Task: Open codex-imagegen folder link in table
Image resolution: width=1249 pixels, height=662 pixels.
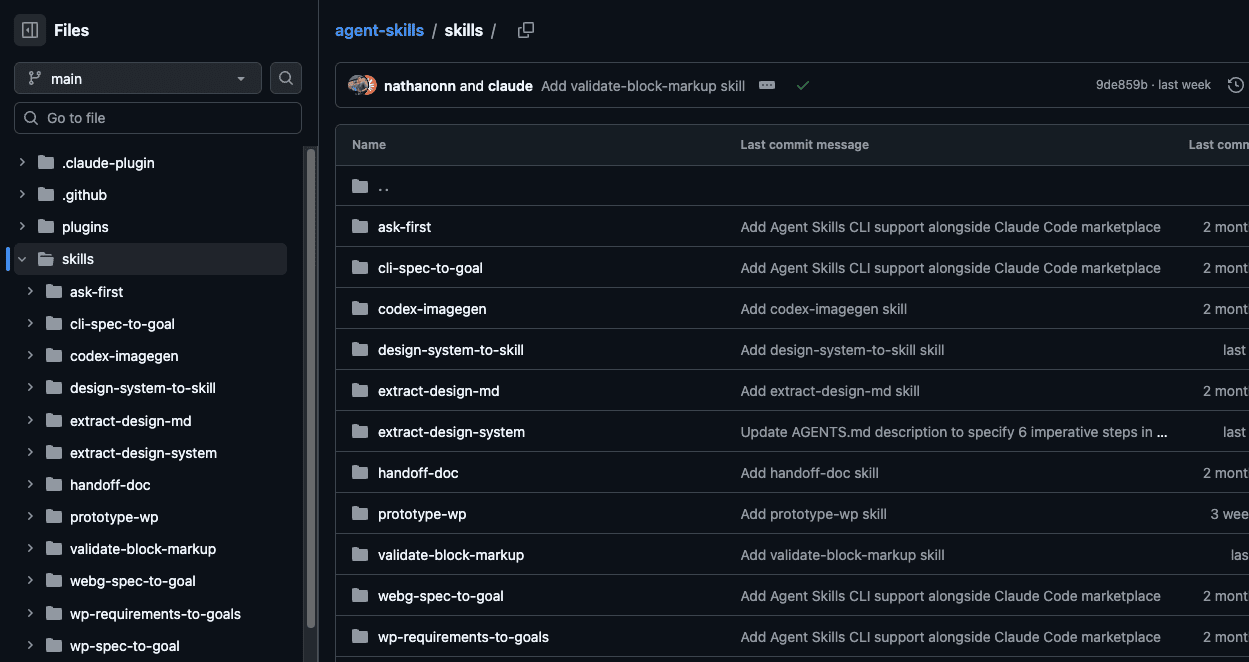Action: pos(432,309)
